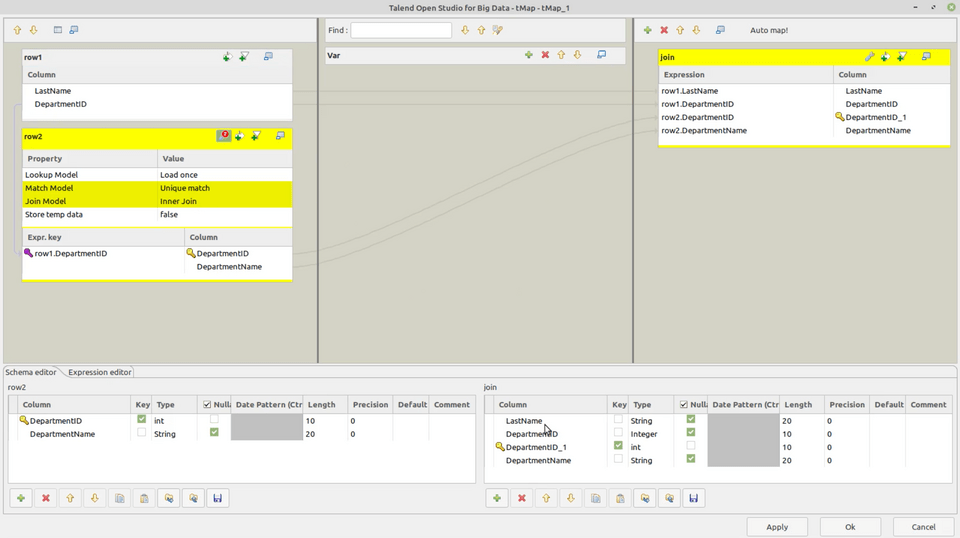Select the LastName column in the row1 table
This screenshot has width=960, height=538.
coord(53,91)
